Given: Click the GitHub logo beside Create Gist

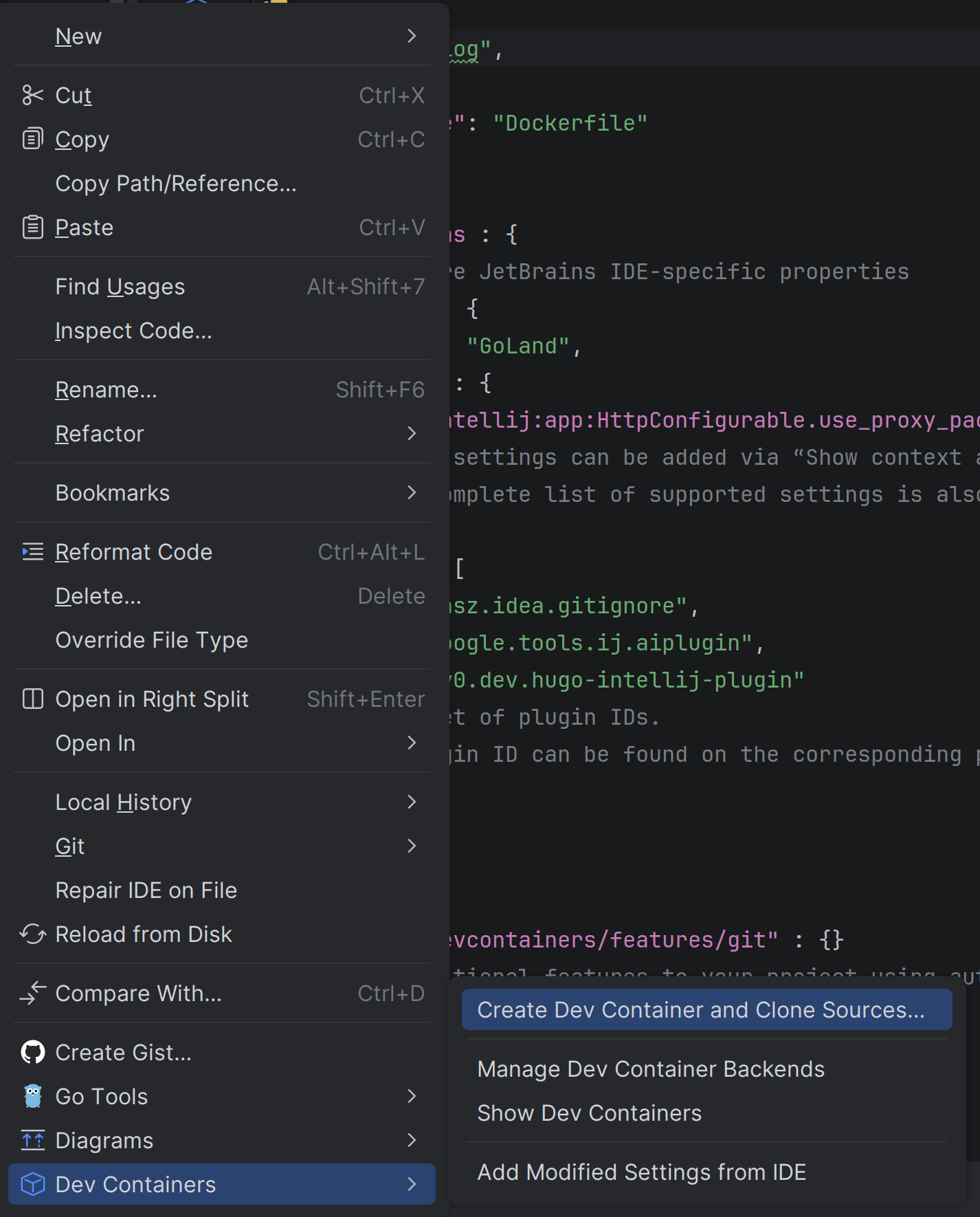Looking at the screenshot, I should click(x=32, y=1052).
